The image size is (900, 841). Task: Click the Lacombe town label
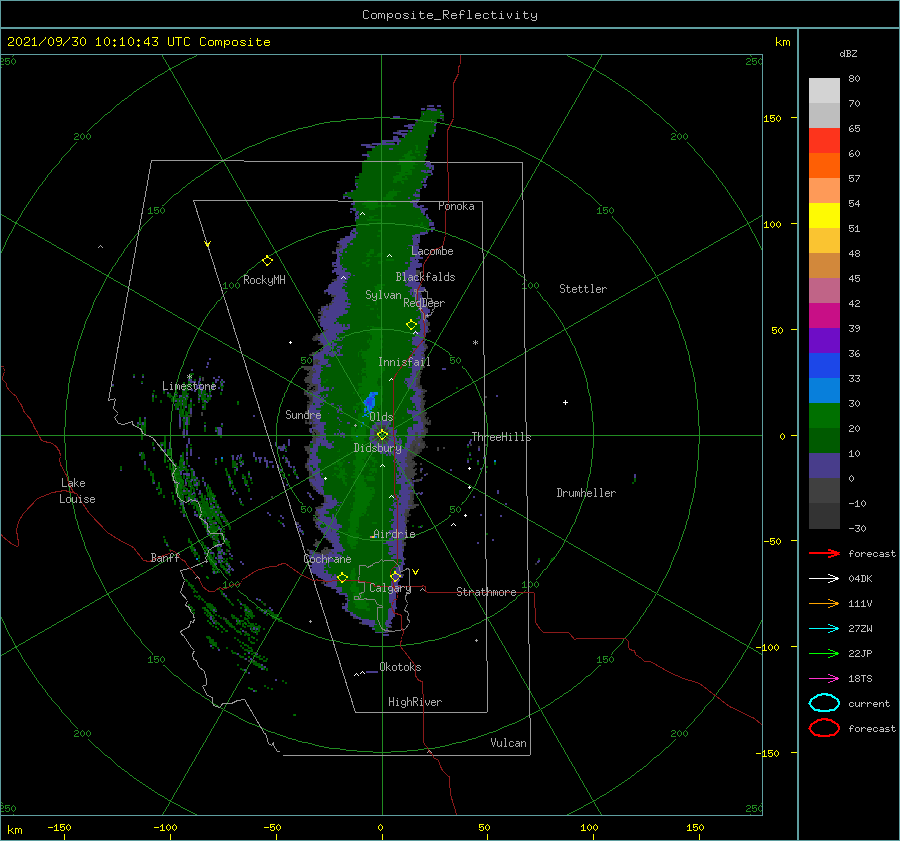pos(432,251)
